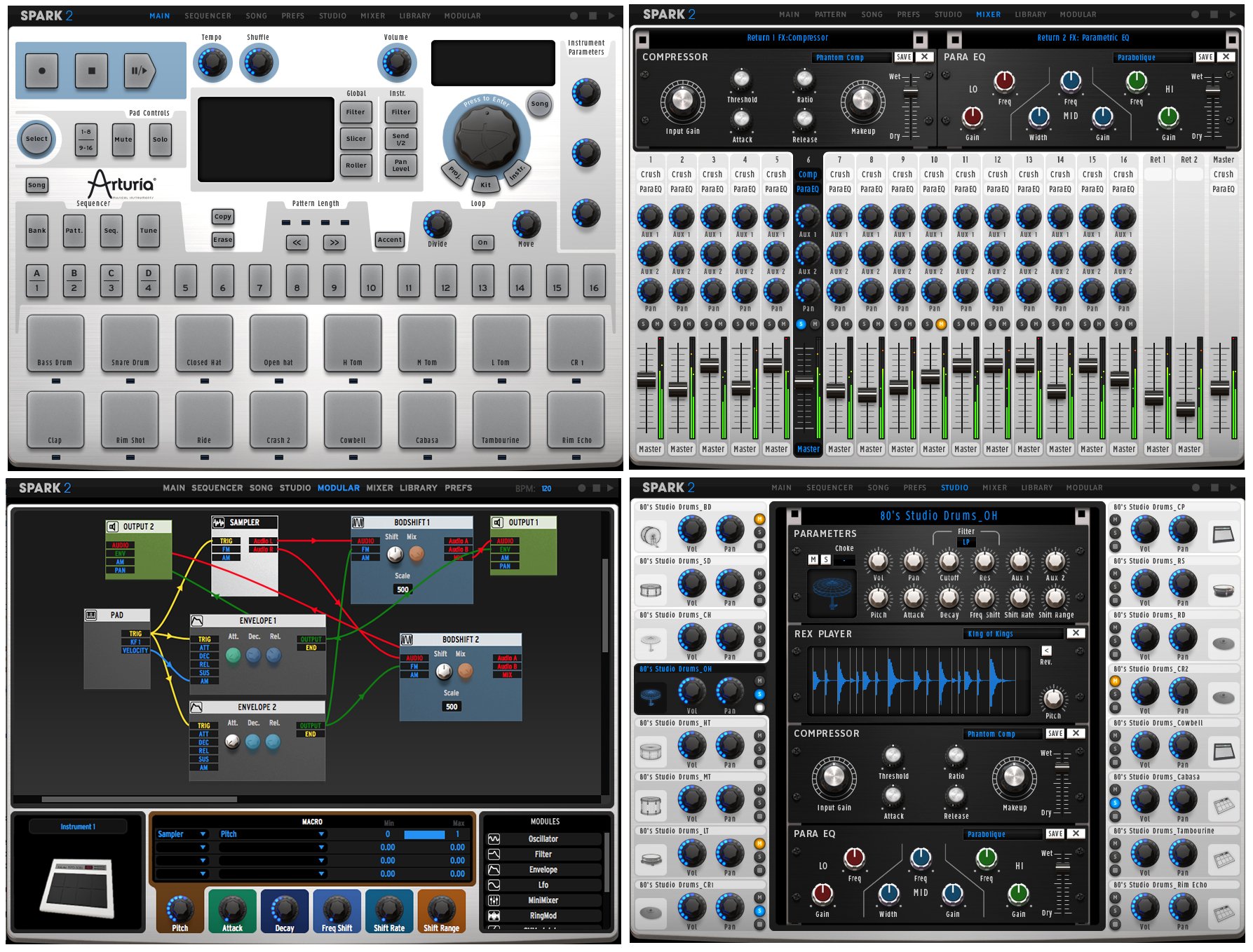Click the REX Player reverse arrow button
Image resolution: width=1253 pixels, height=952 pixels.
(x=1046, y=651)
